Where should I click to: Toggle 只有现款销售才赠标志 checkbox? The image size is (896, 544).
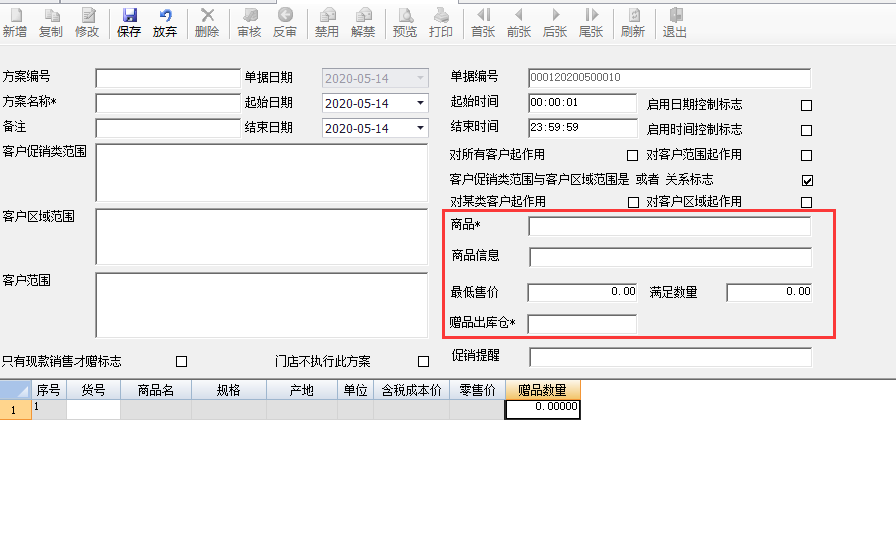coord(182,361)
